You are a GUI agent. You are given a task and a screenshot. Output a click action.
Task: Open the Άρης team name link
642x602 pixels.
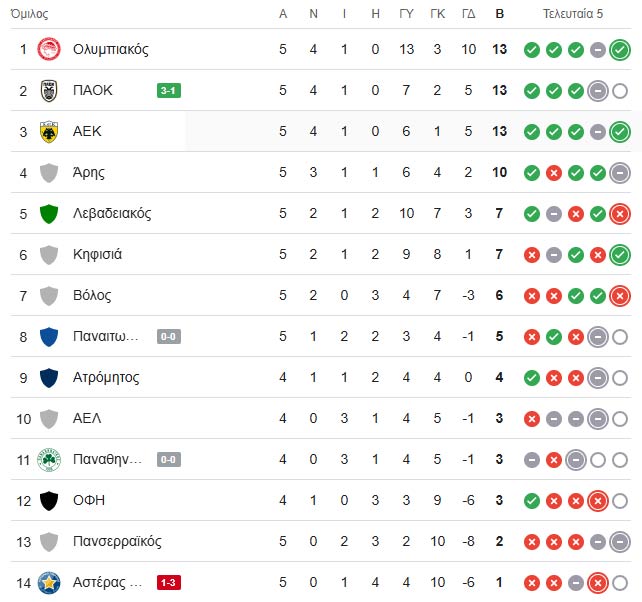89,172
